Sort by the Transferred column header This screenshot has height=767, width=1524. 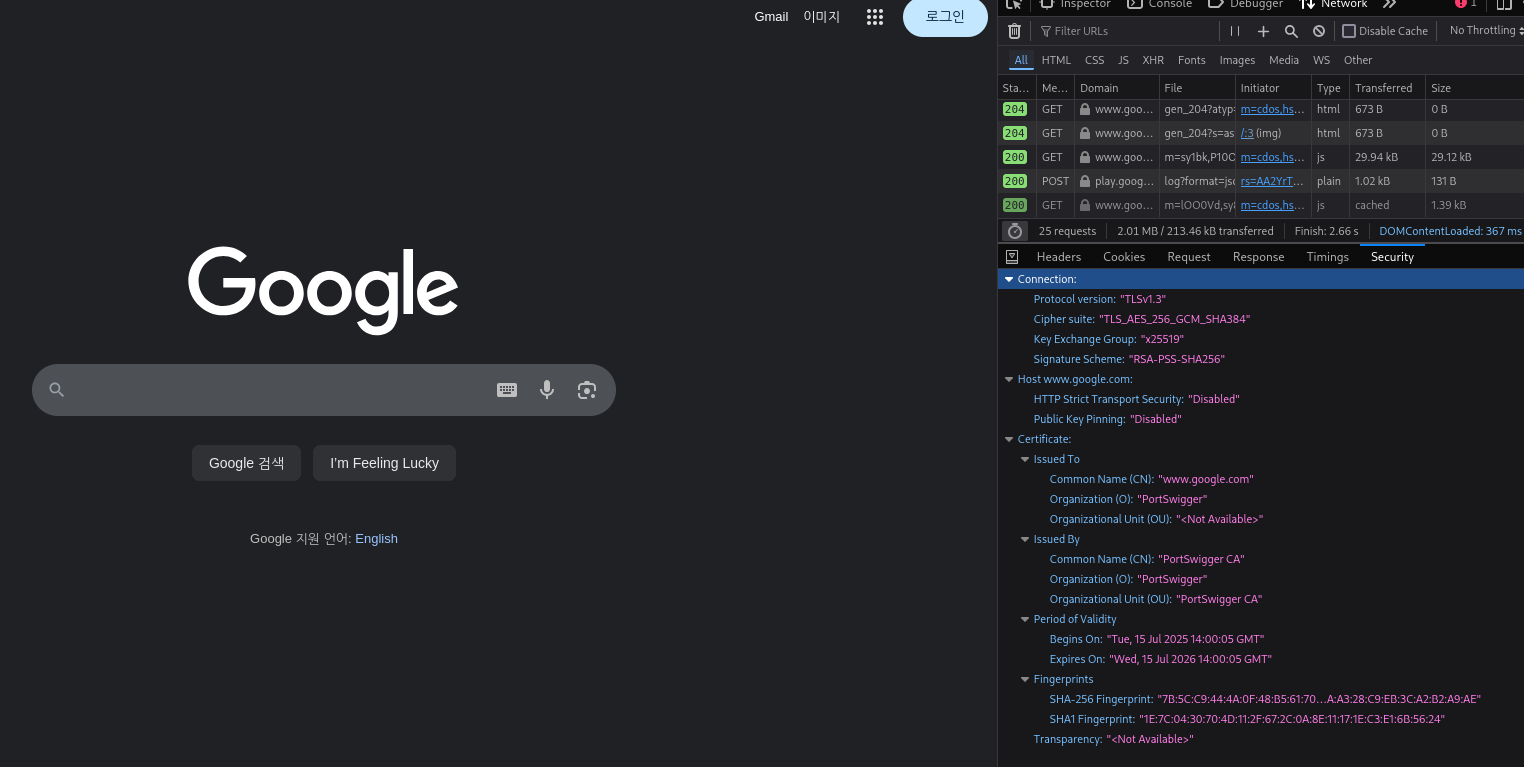(x=1388, y=88)
